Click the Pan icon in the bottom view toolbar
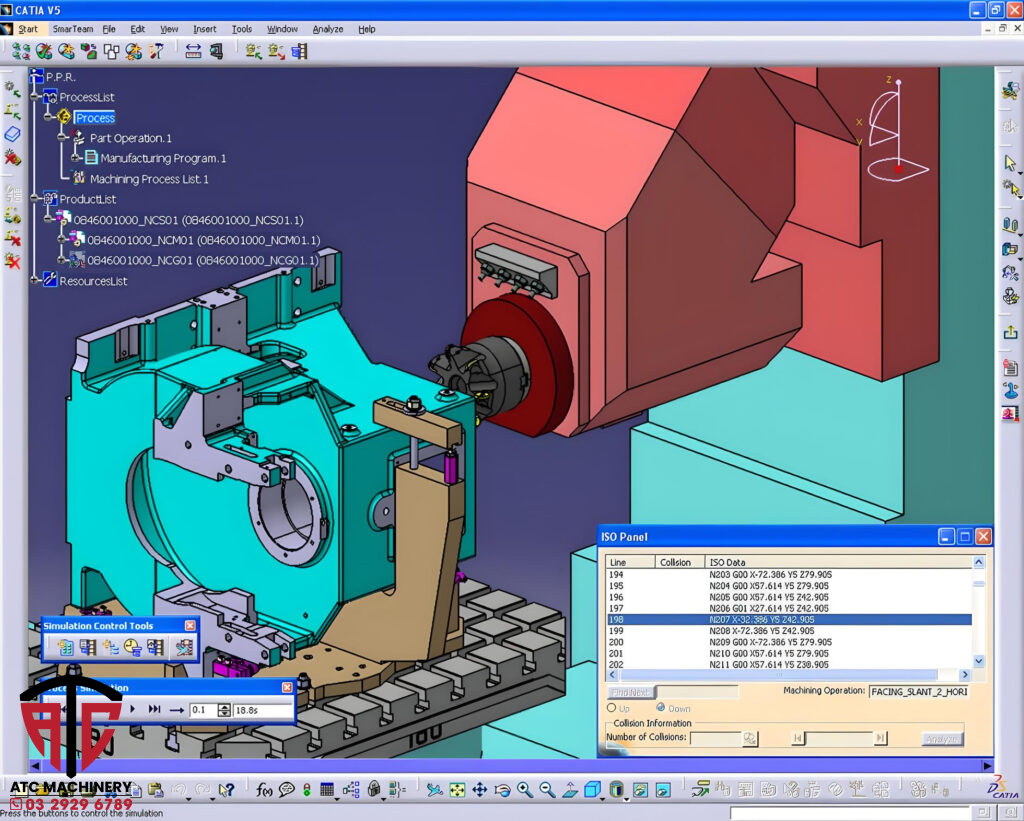 point(479,790)
